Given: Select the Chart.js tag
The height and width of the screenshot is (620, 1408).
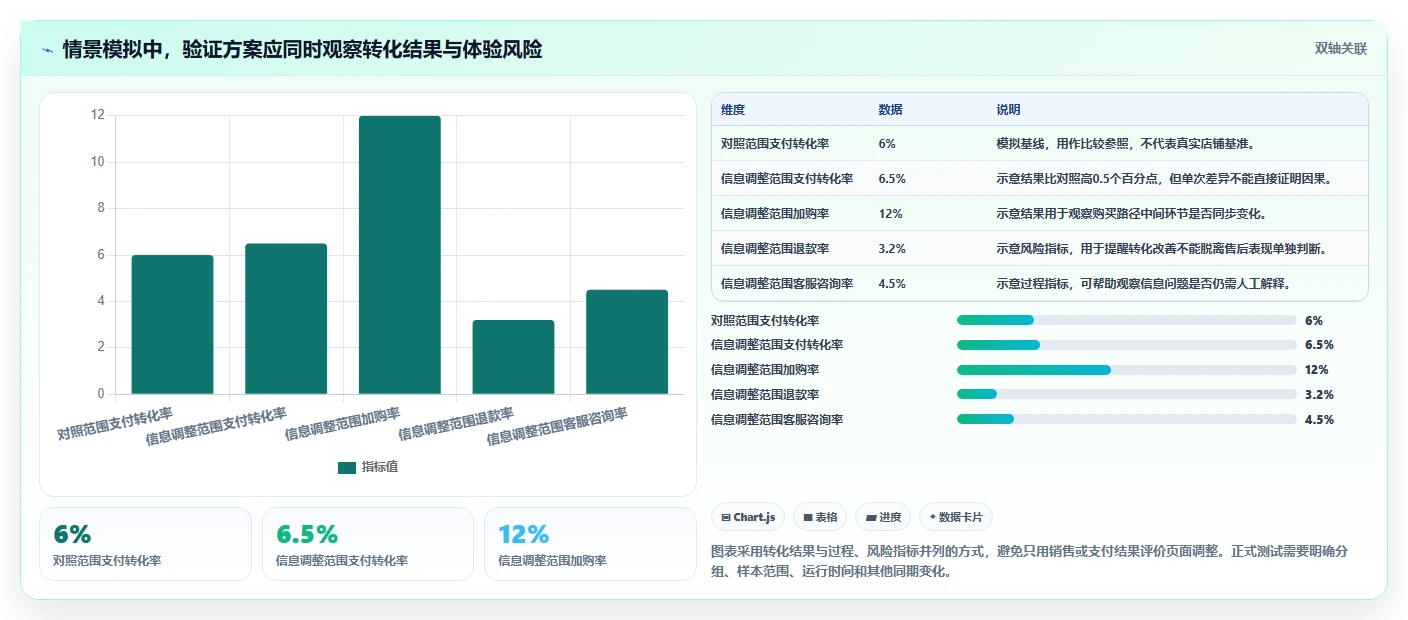Looking at the screenshot, I should [748, 517].
